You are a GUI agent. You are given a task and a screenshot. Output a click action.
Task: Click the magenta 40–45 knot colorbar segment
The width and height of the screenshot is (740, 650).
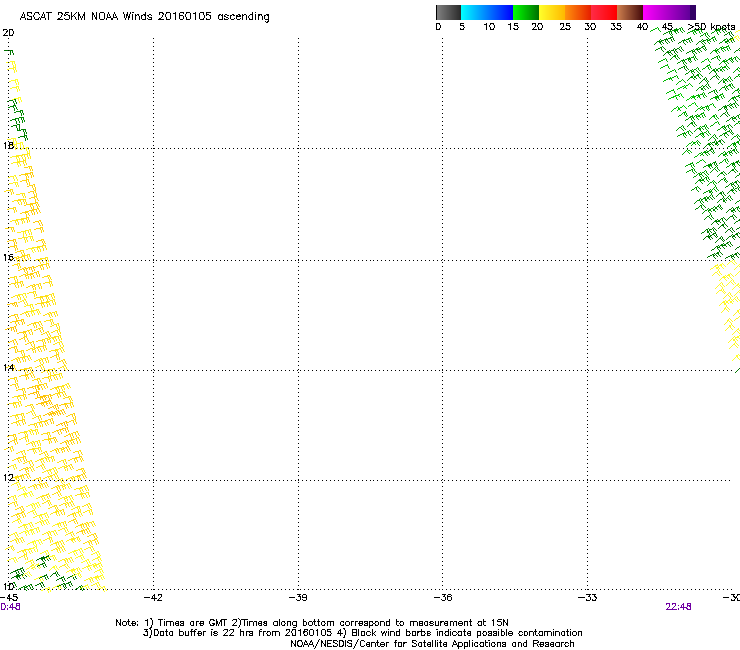point(656,12)
